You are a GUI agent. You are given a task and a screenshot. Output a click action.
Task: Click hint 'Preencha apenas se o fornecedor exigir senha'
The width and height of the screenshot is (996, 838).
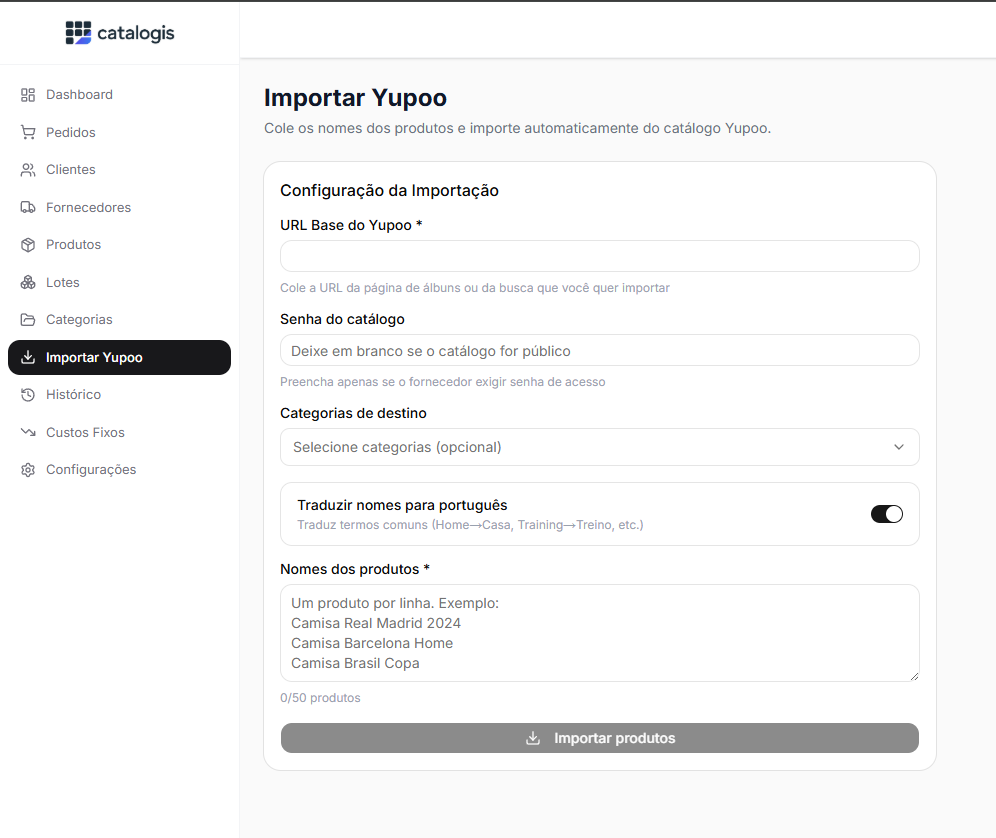(x=443, y=382)
